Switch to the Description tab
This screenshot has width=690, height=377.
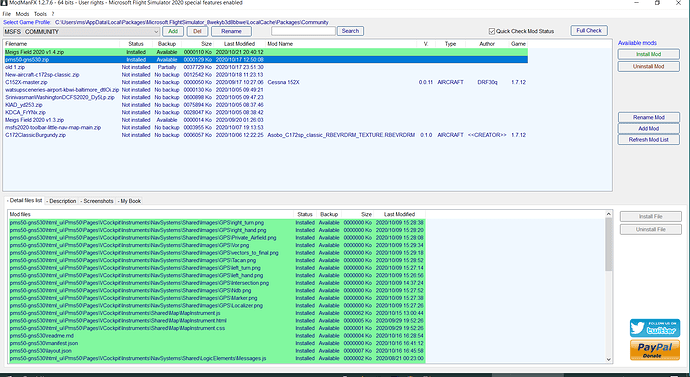[x=61, y=201]
